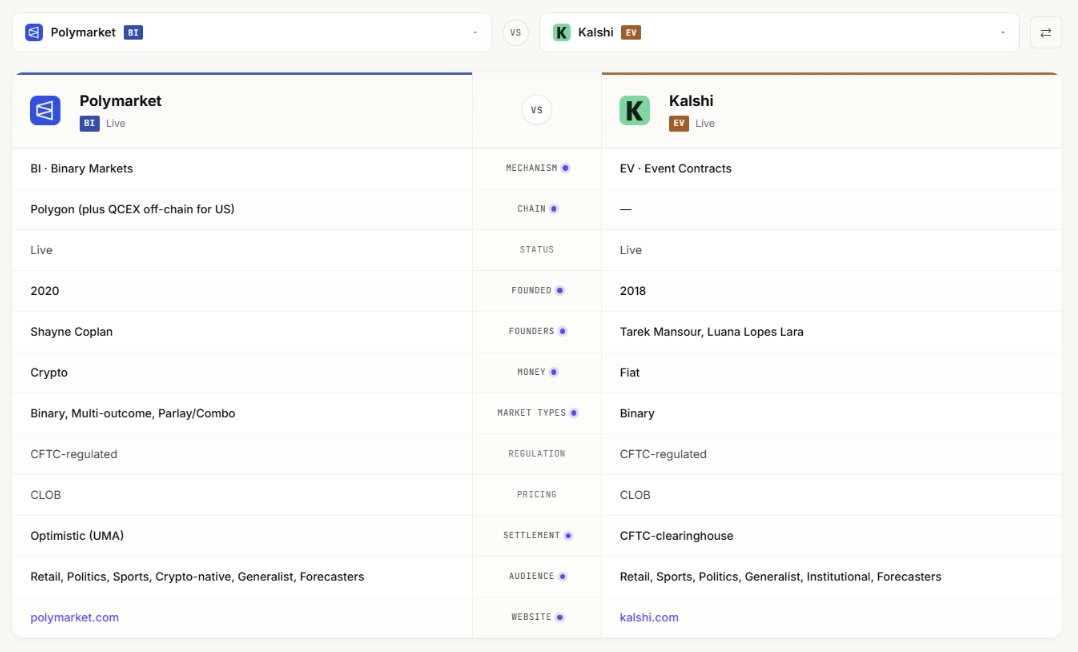
Task: Click 'Optimistic (UMA)' settlement cell
Action: pos(77,536)
